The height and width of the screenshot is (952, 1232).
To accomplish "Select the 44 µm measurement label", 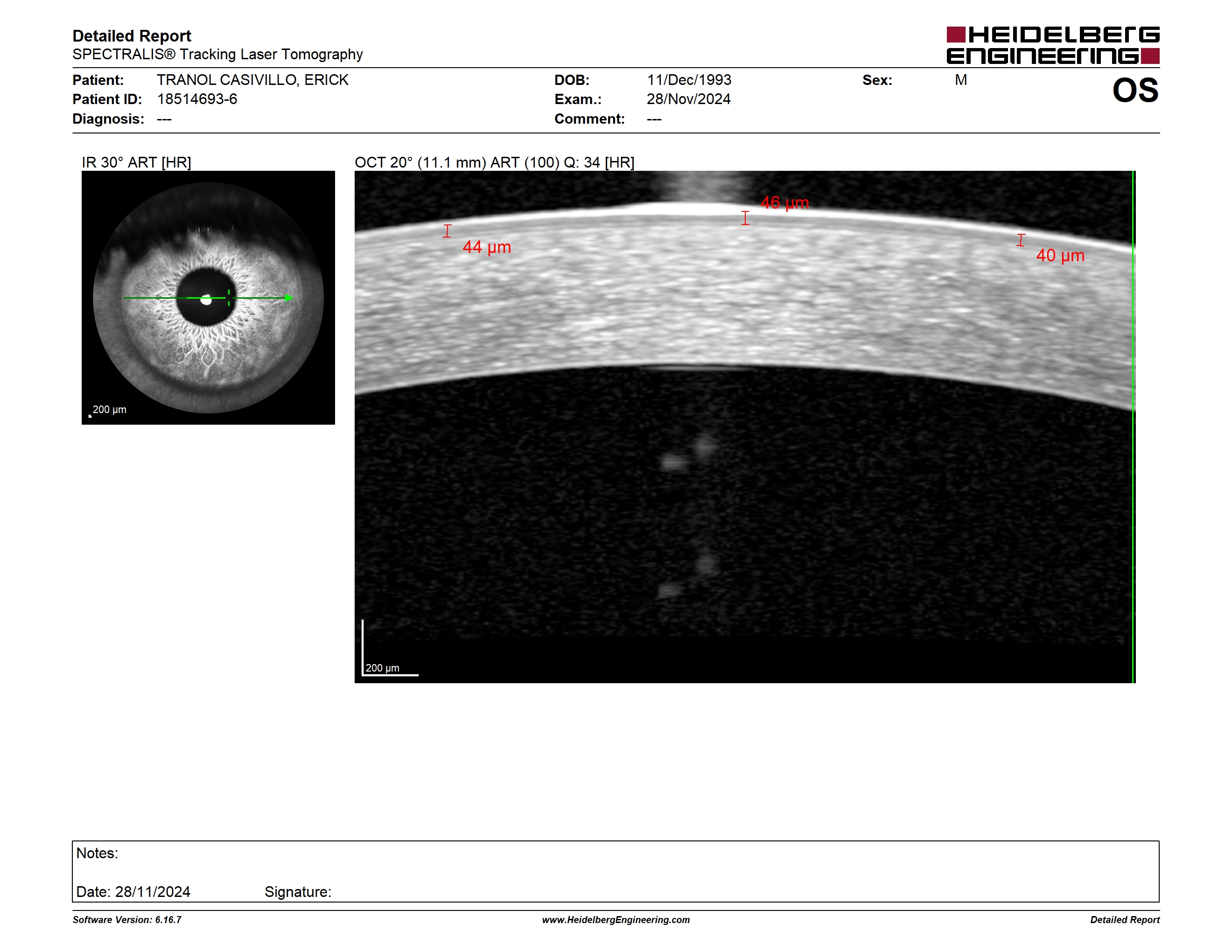I will (x=487, y=247).
